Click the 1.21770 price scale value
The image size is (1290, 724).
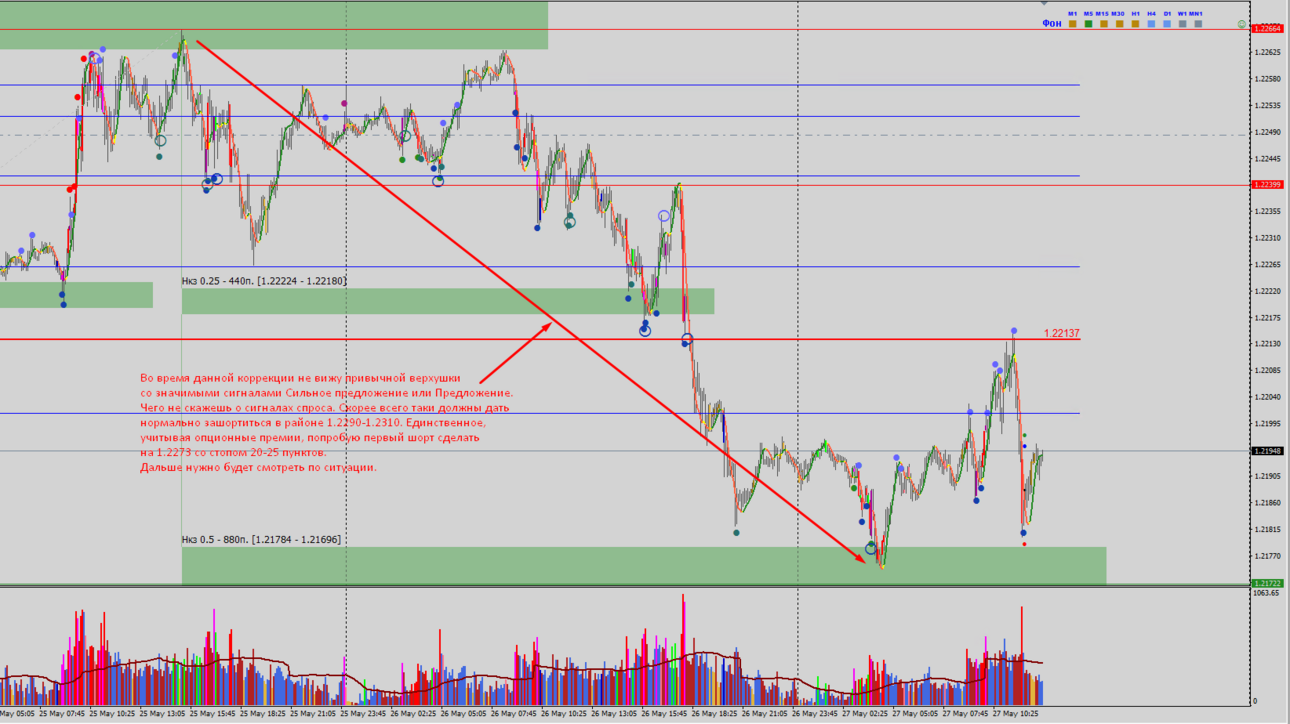[1267, 556]
